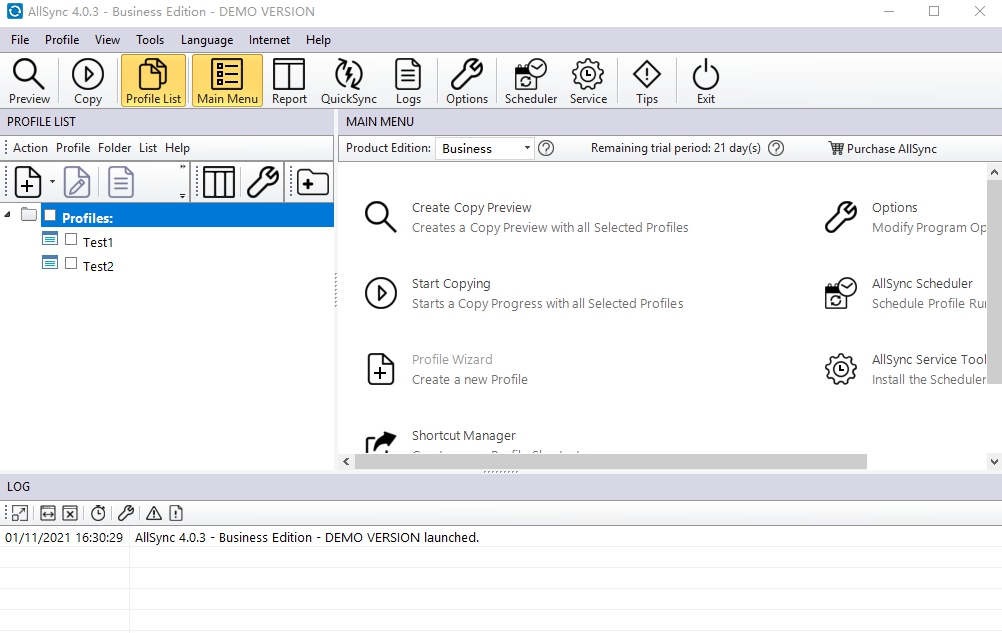Click the Tips toolbar icon
The width and height of the screenshot is (1002, 633).
646,80
